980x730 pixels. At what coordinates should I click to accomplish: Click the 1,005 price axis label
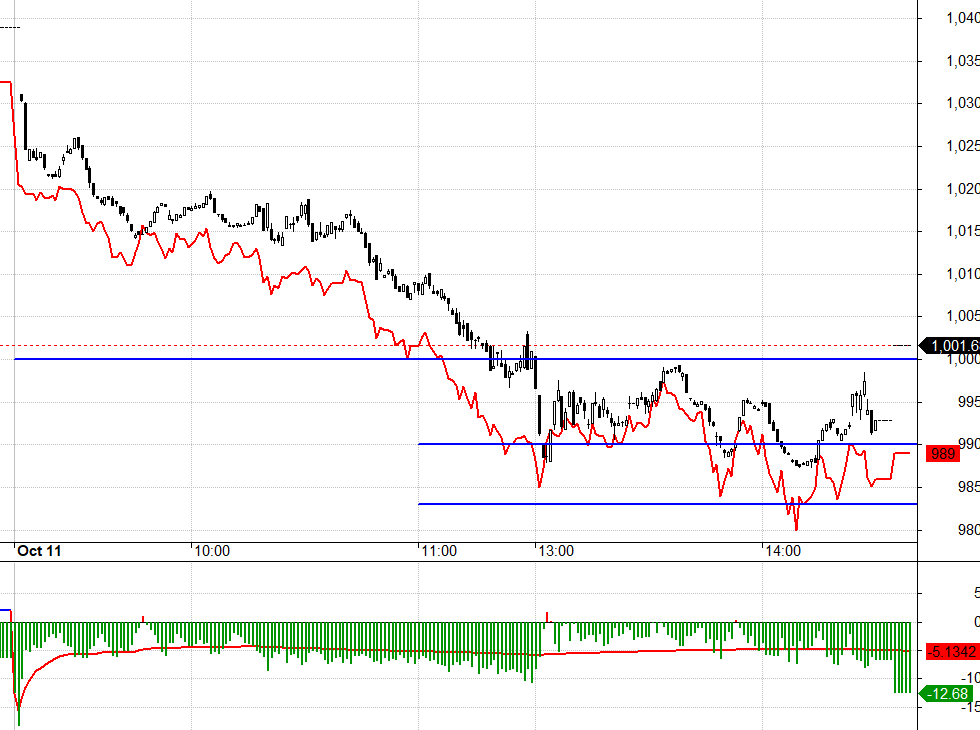[962, 316]
